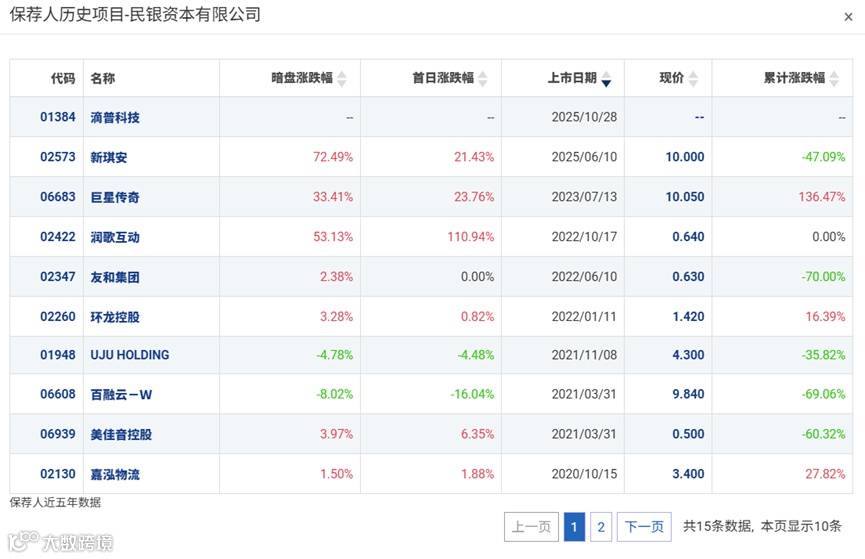Select first-day change 6.35%
The height and width of the screenshot is (559, 865).
pyautogui.click(x=478, y=434)
